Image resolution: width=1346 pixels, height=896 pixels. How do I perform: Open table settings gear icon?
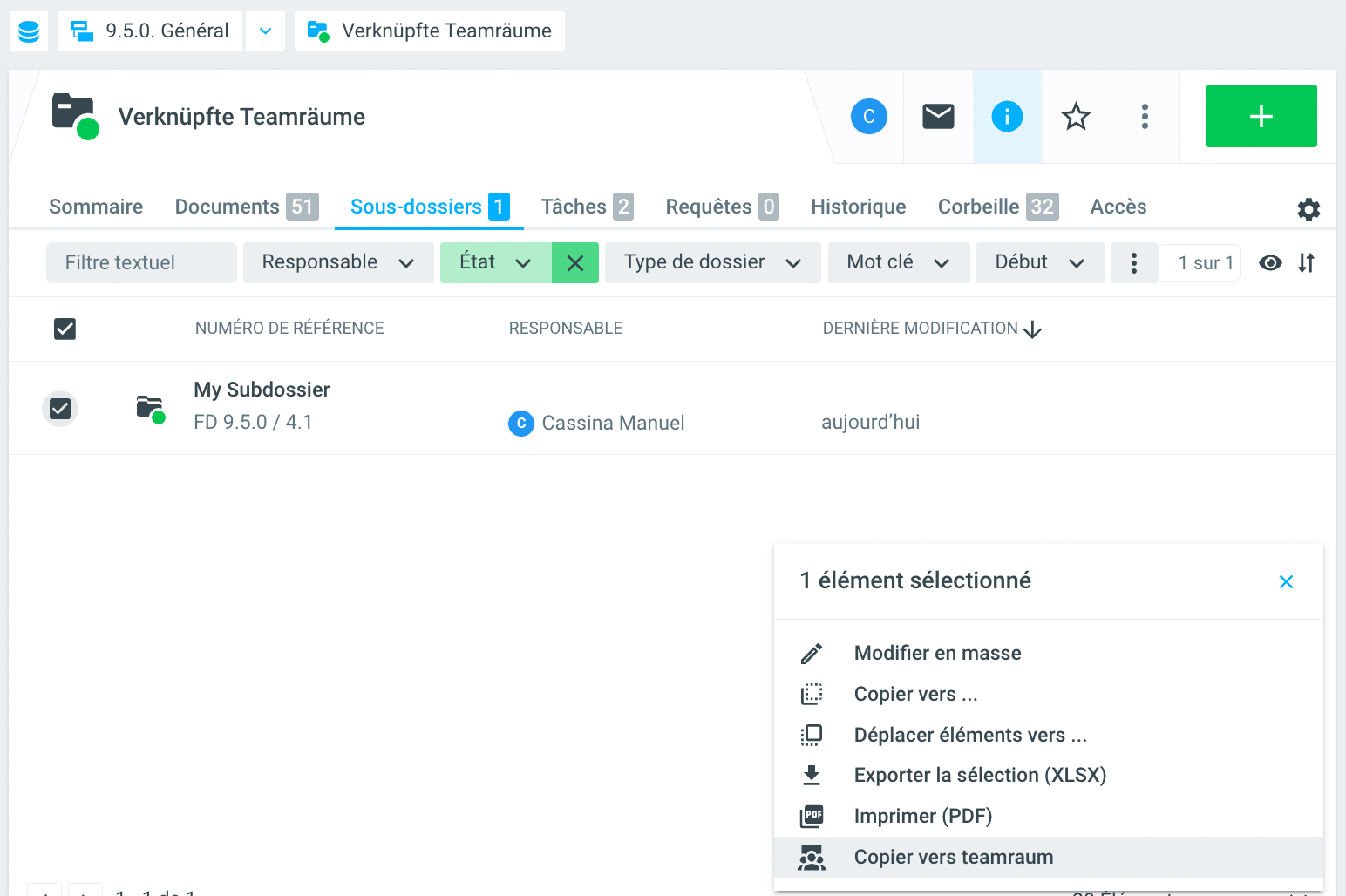1309,209
